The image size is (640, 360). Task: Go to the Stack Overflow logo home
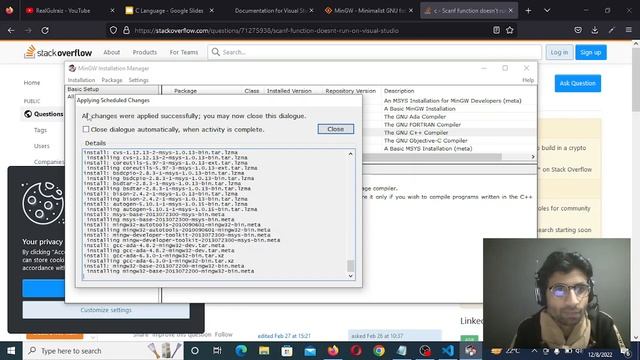click(x=58, y=52)
